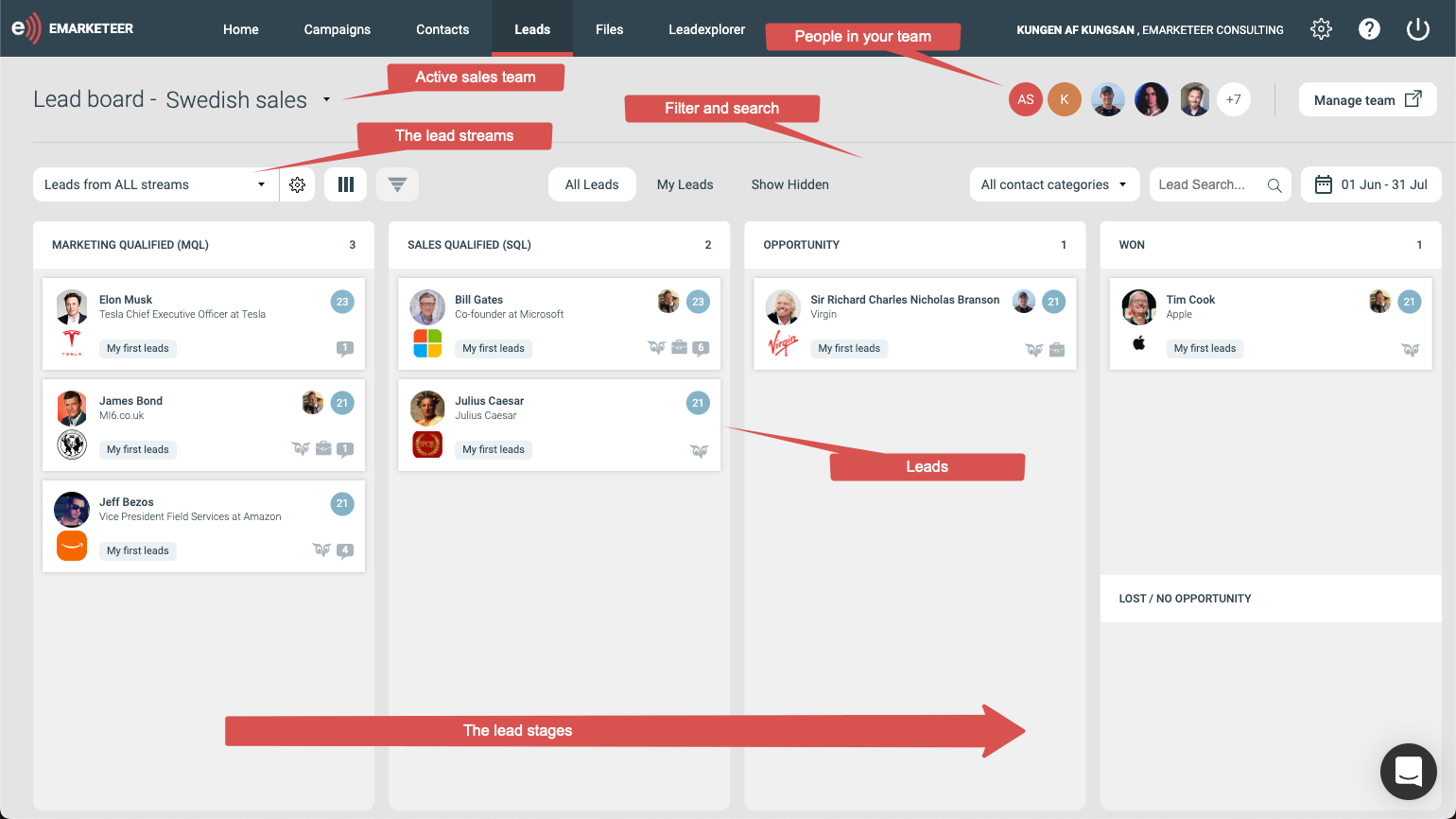
Task: Click briefcase icon on Richard Branson card
Action: click(1057, 349)
